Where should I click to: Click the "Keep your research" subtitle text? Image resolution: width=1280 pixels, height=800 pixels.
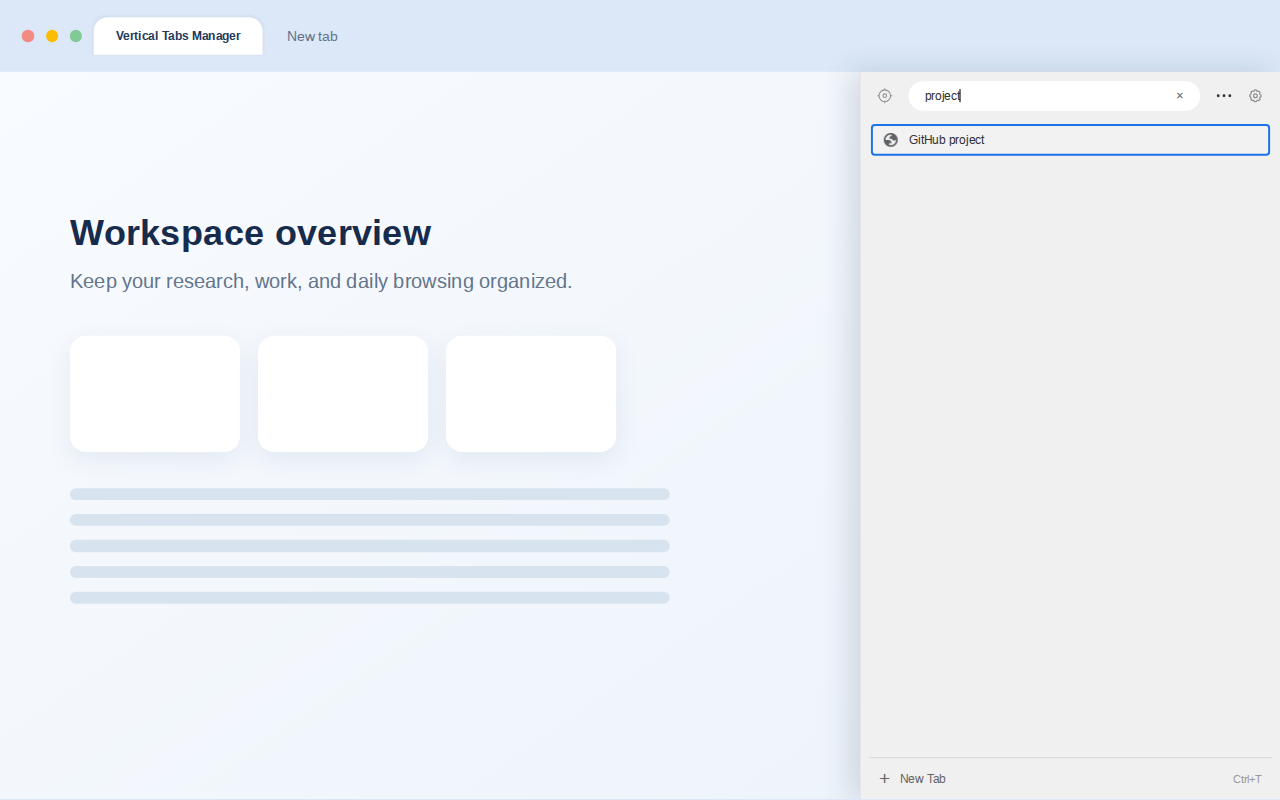tap(321, 281)
